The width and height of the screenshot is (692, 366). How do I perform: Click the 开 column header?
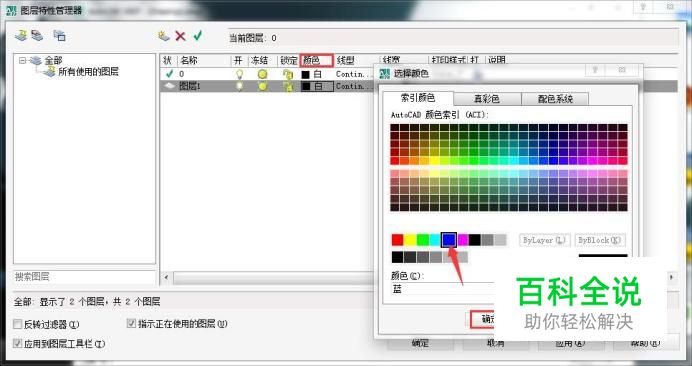click(x=239, y=60)
